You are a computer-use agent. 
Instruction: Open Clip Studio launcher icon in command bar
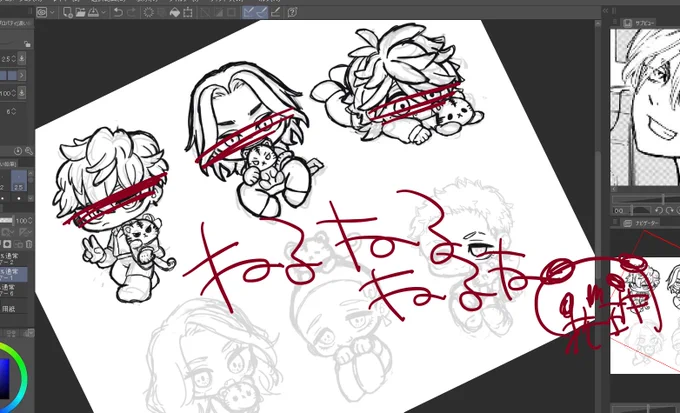(42, 12)
